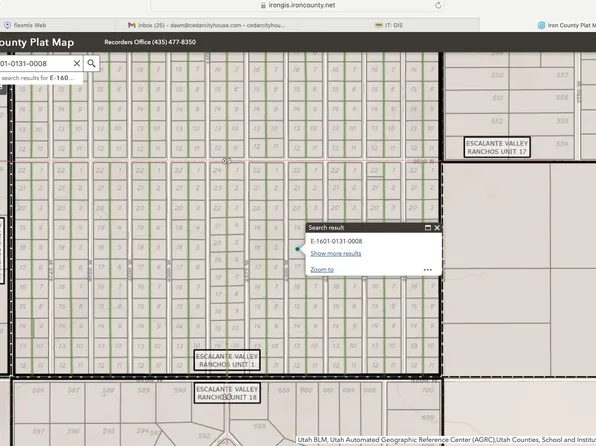The height and width of the screenshot is (446, 596).
Task: Open the popup's three-dot options menu
Action: click(x=428, y=270)
